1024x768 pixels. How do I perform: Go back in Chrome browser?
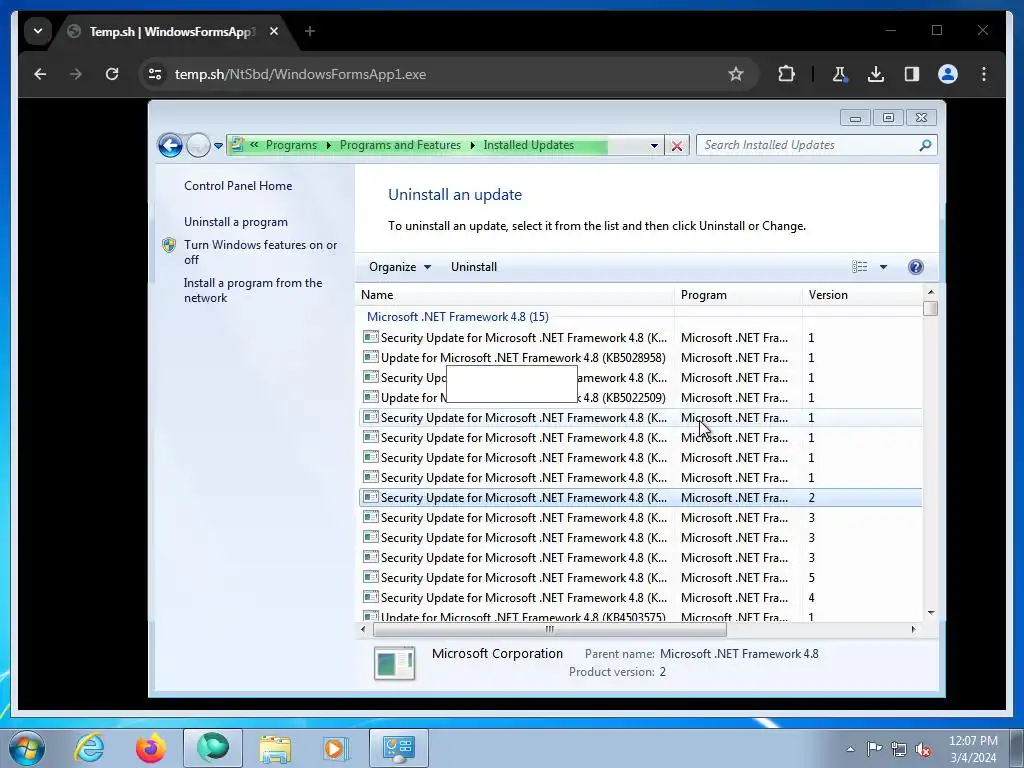click(40, 74)
